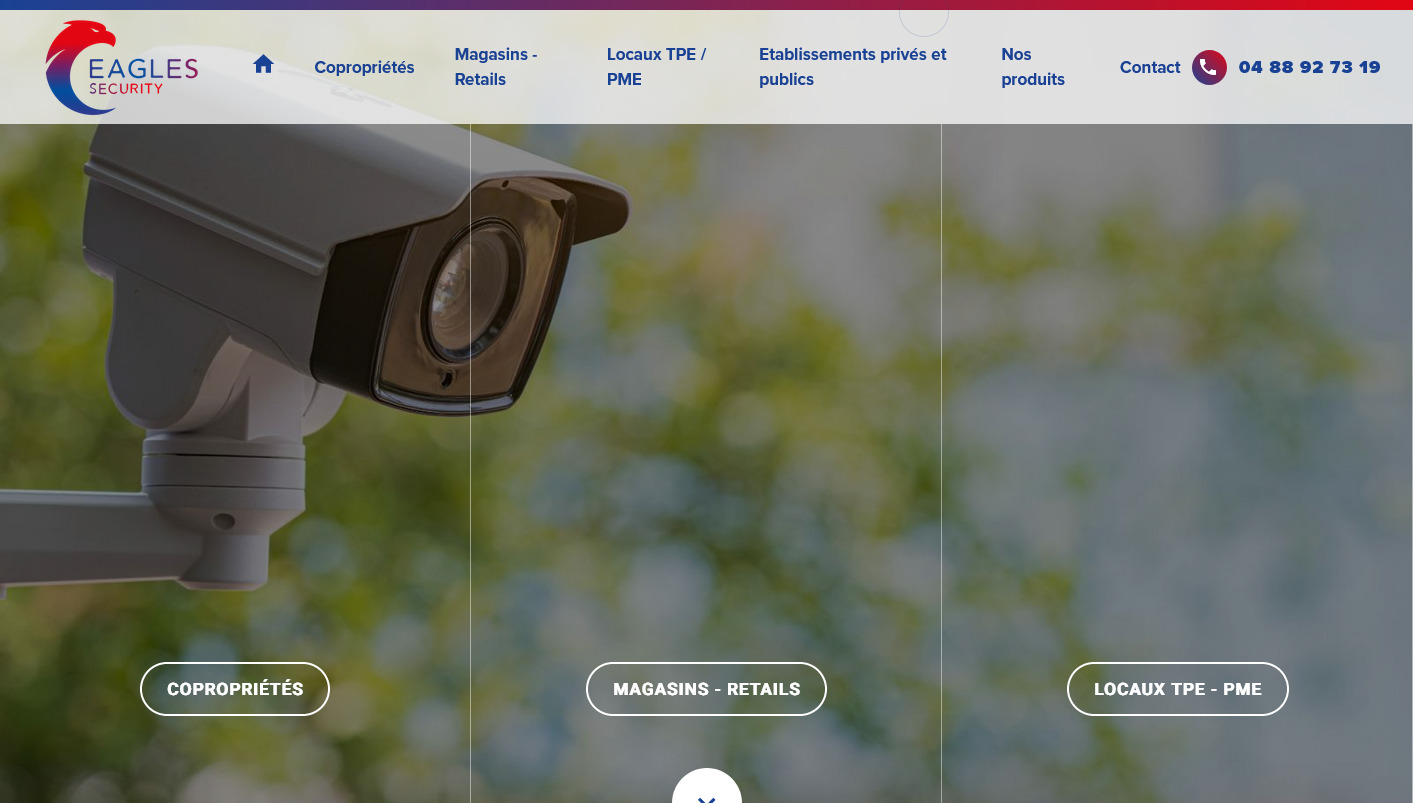Open Locaux TPE / PME menu entry

656,67
